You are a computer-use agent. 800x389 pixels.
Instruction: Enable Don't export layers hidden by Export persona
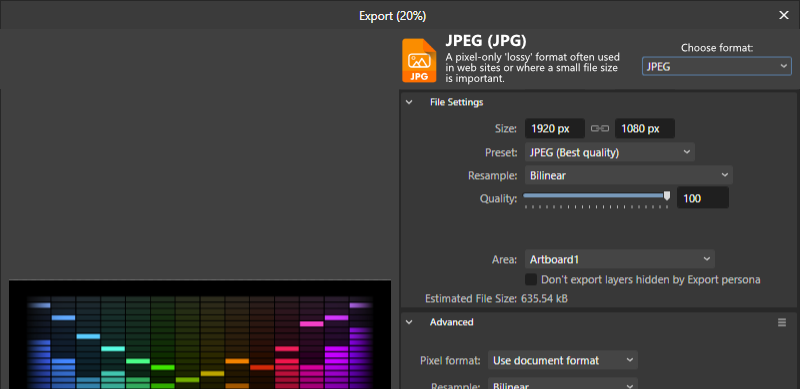pyautogui.click(x=531, y=279)
